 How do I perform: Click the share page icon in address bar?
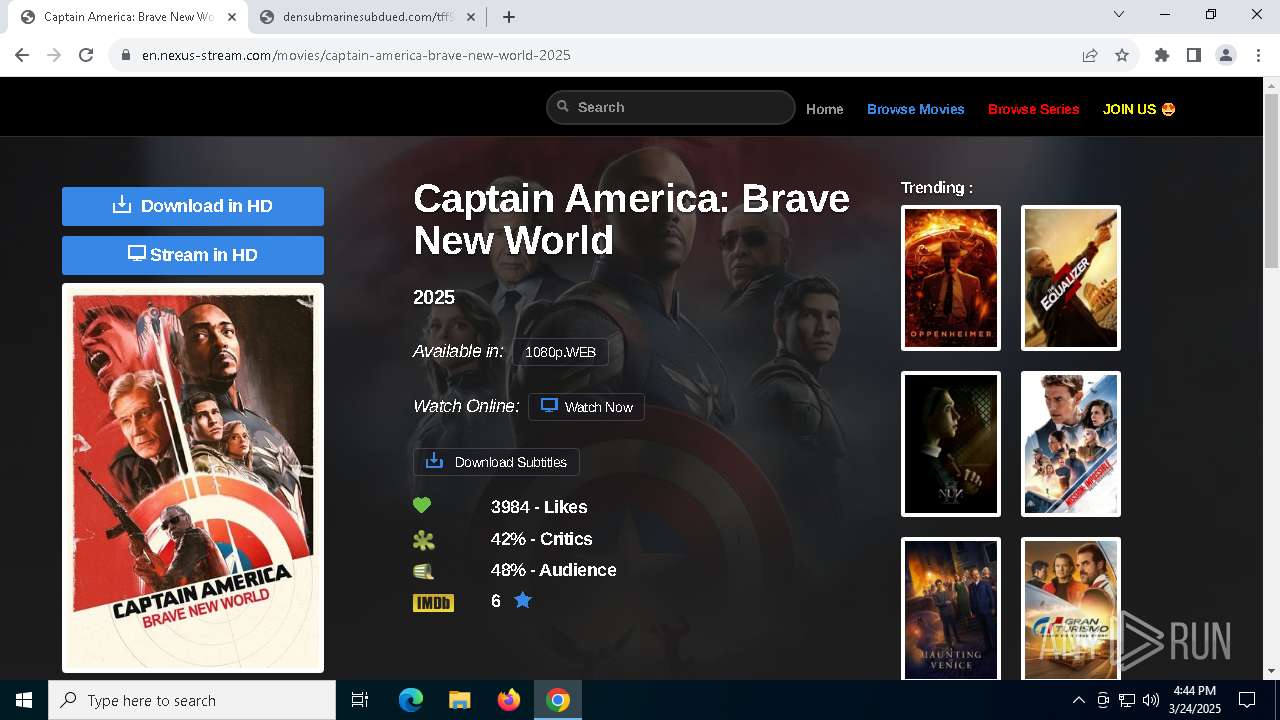(x=1090, y=55)
